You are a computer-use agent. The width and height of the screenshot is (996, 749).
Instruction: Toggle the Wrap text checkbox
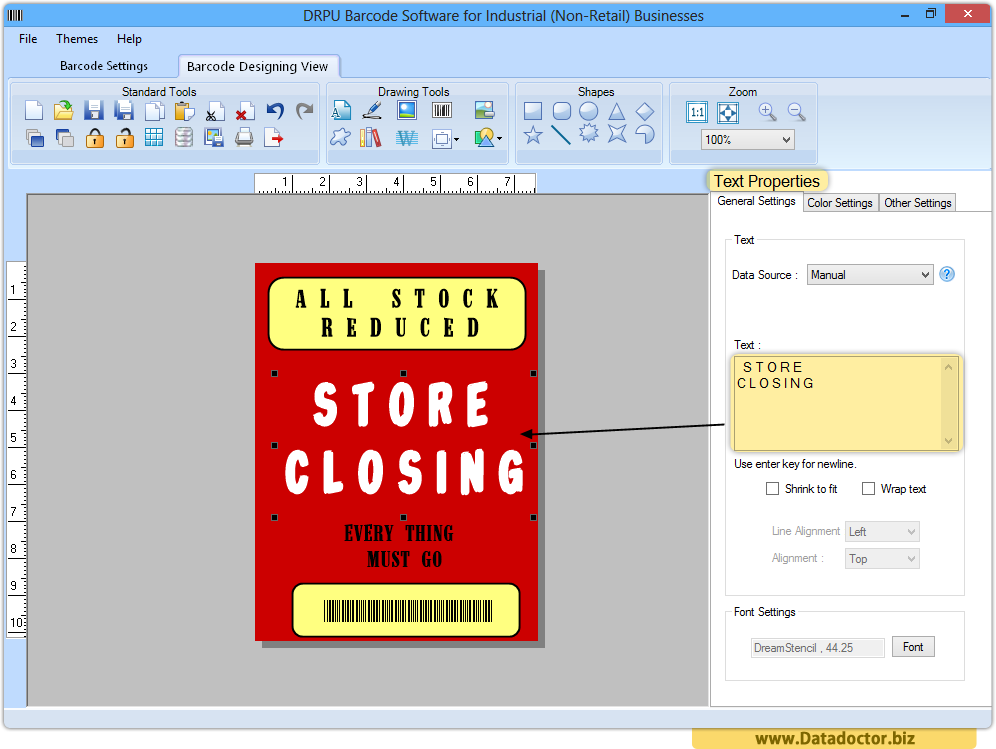(868, 489)
